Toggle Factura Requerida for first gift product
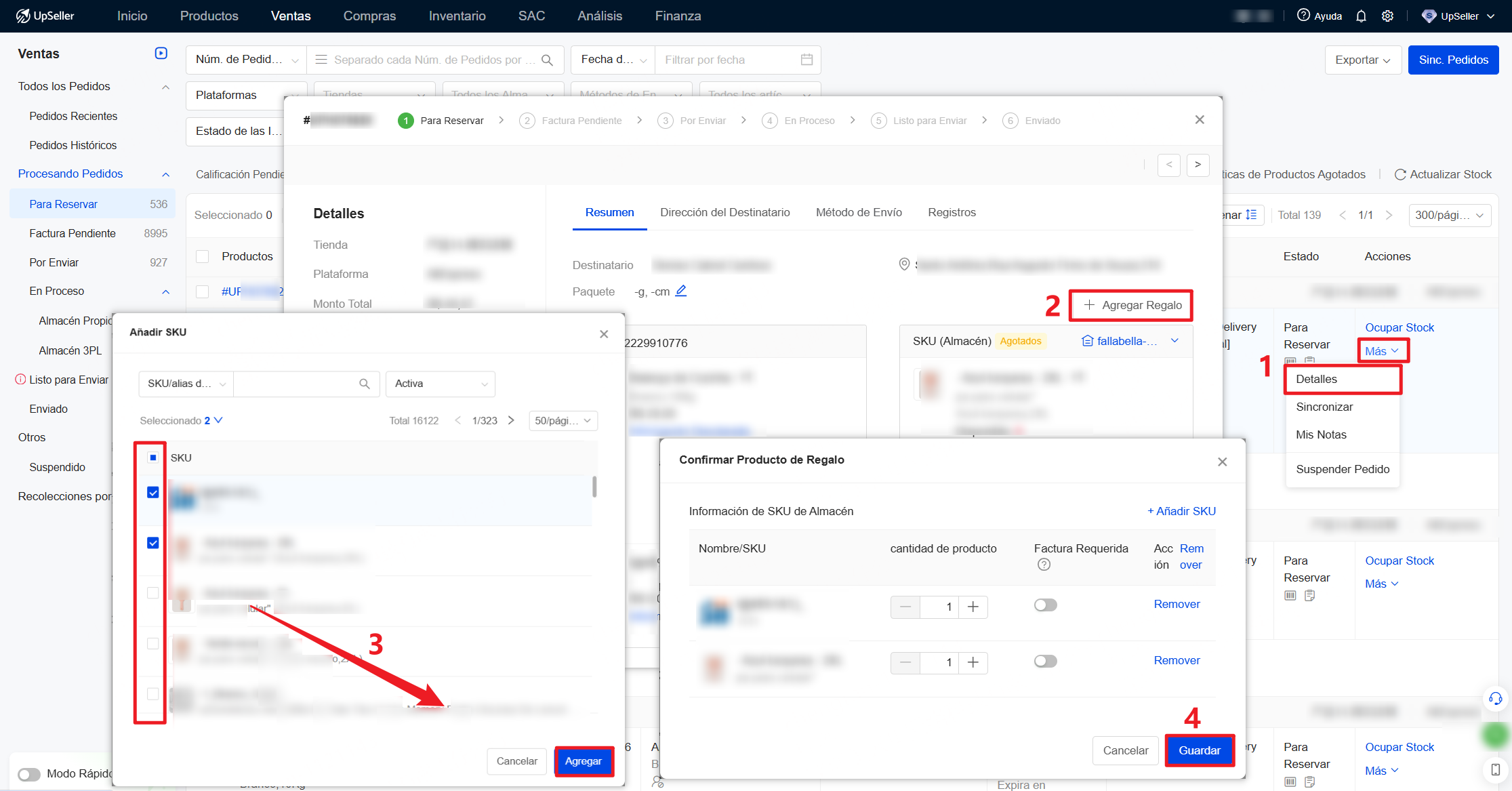 click(1045, 605)
